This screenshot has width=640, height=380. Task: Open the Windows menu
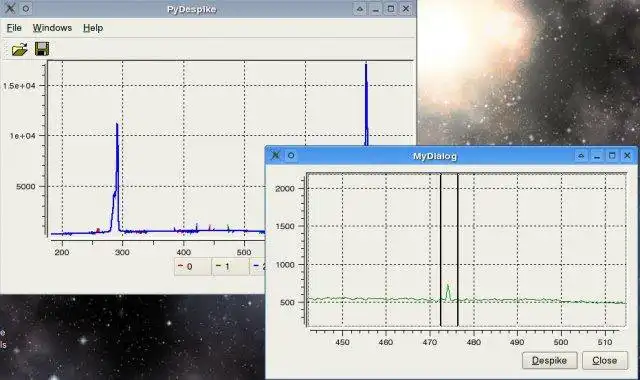pyautogui.click(x=52, y=28)
